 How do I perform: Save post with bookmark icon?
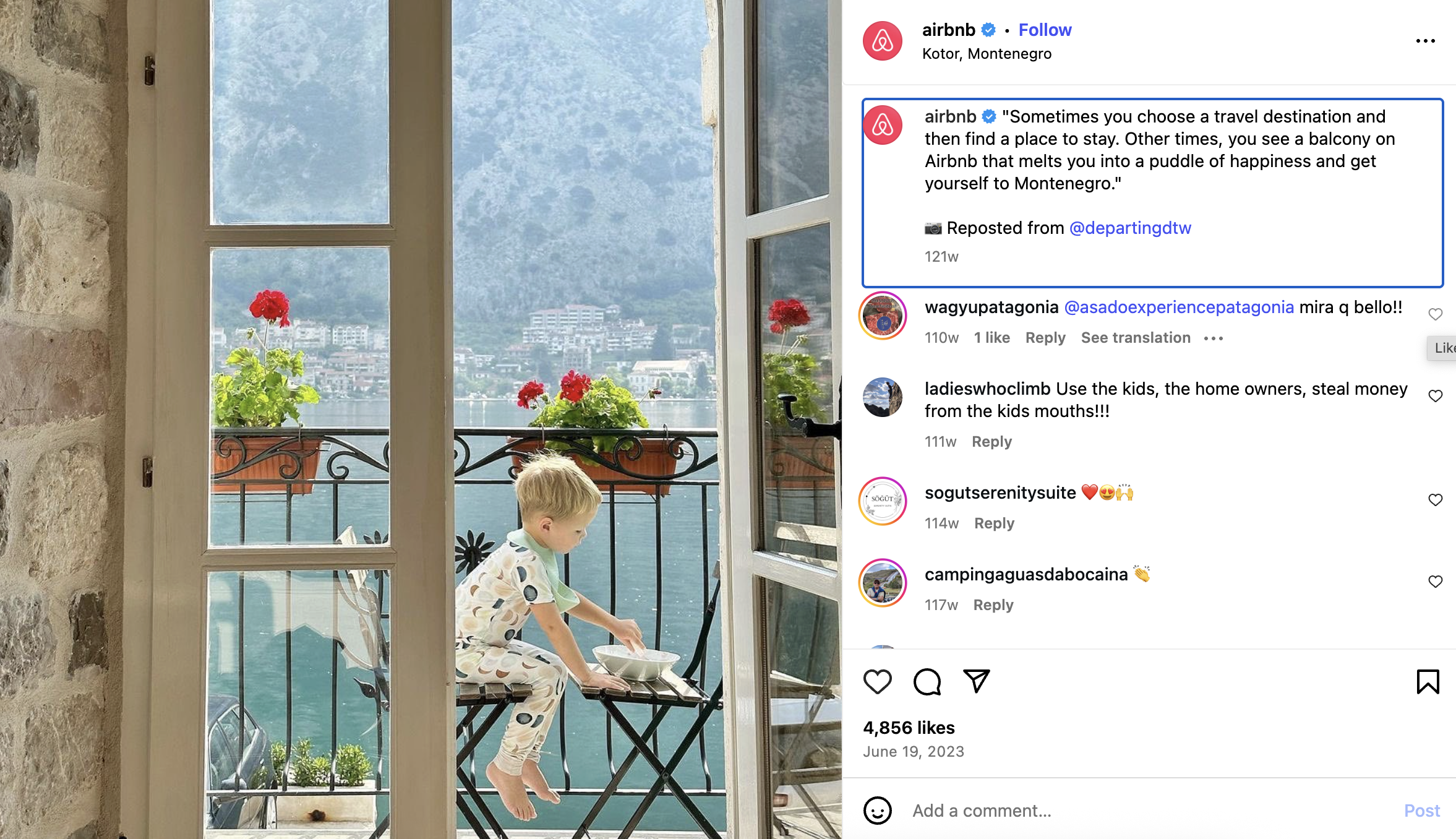click(1428, 682)
